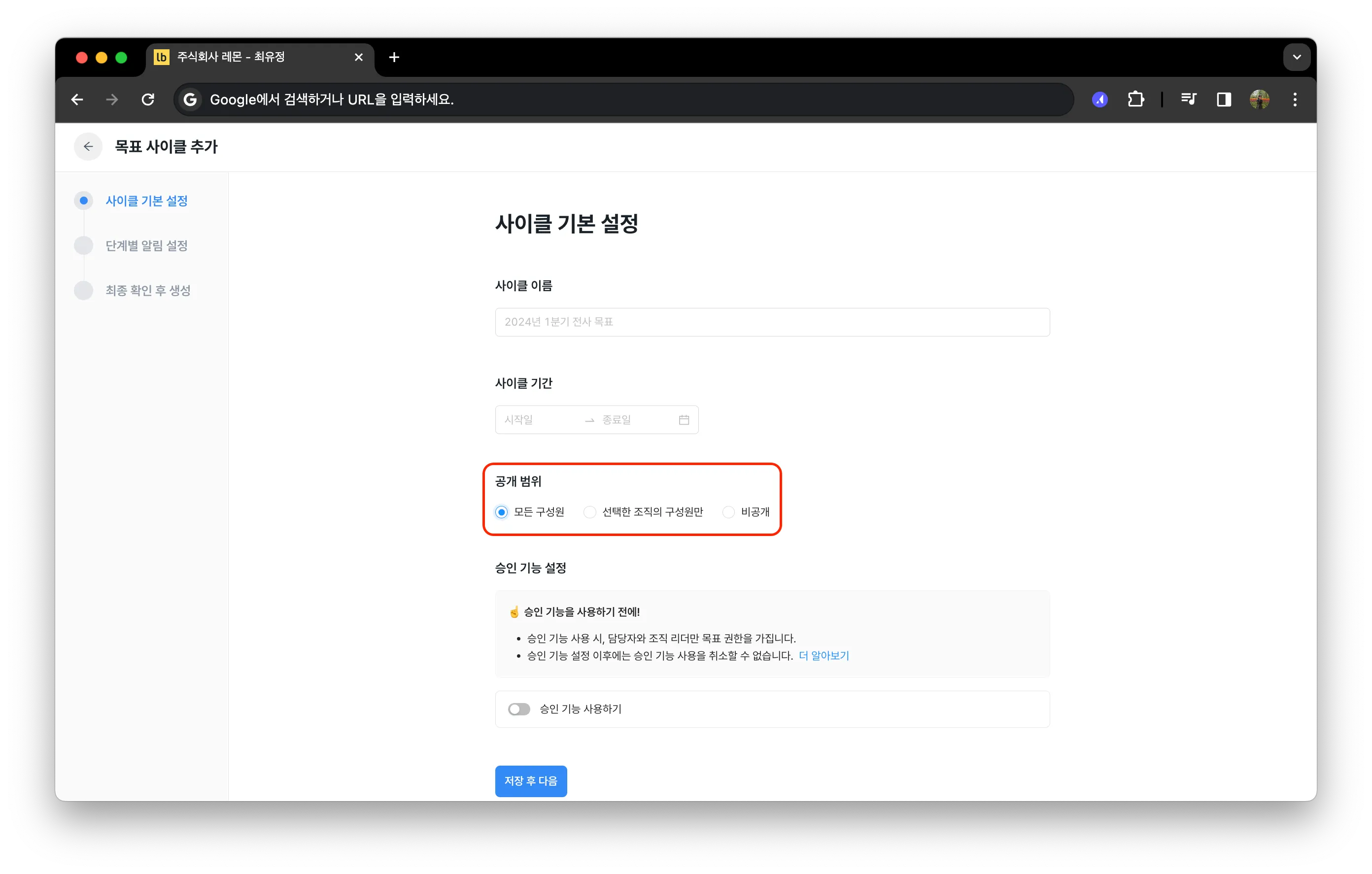
Task: Click the browser forward arrow
Action: tap(112, 100)
